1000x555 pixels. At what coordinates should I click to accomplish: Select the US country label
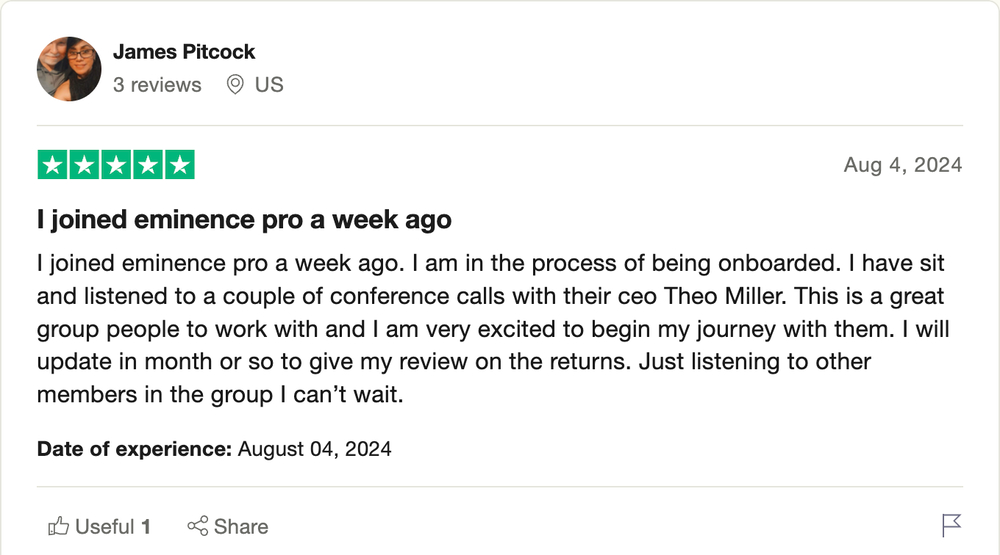(268, 85)
